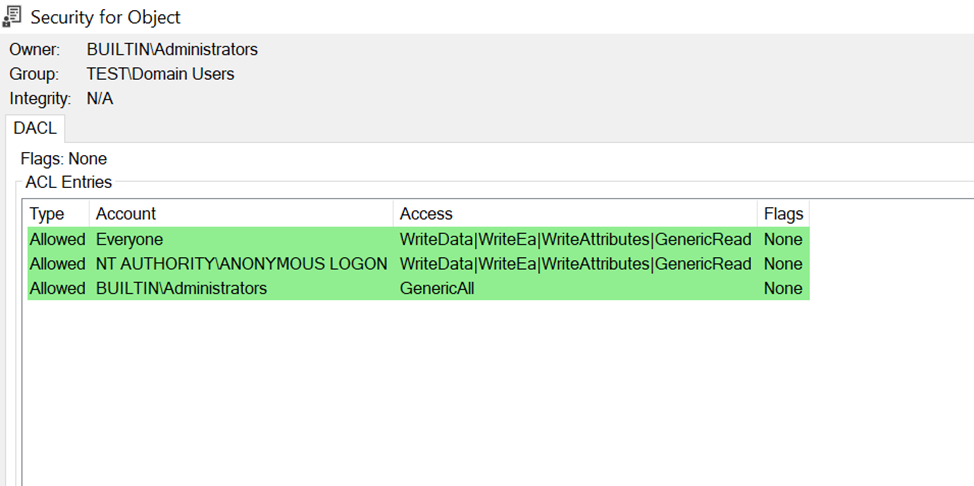Click Everyone's access rights cell
Screen dimensions: 974x486
click(575, 240)
